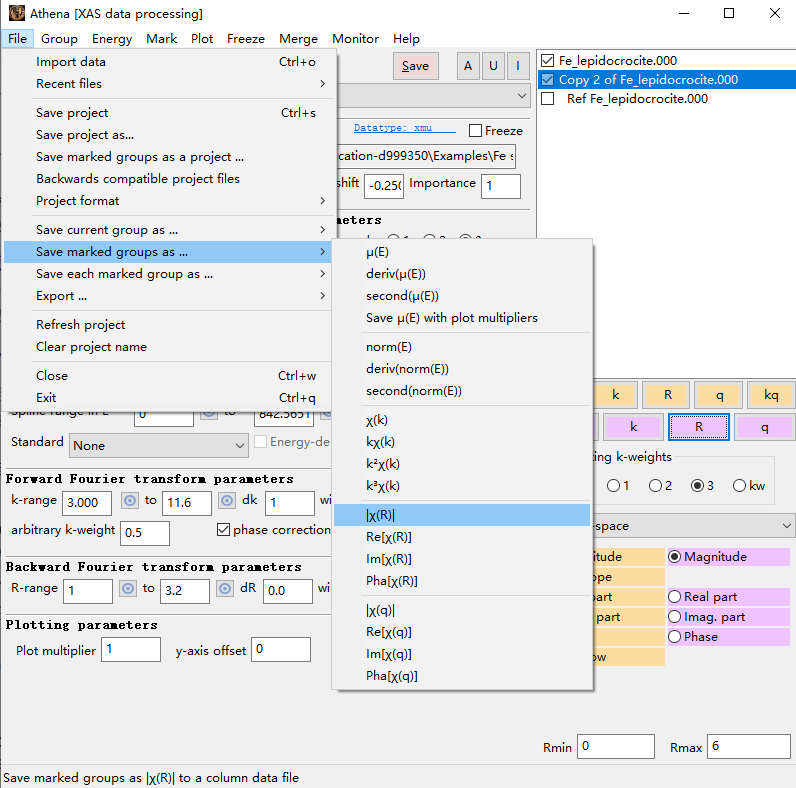Screen dimensions: 796x788
Task: Click the Plot multiplier input field
Action: point(131,649)
